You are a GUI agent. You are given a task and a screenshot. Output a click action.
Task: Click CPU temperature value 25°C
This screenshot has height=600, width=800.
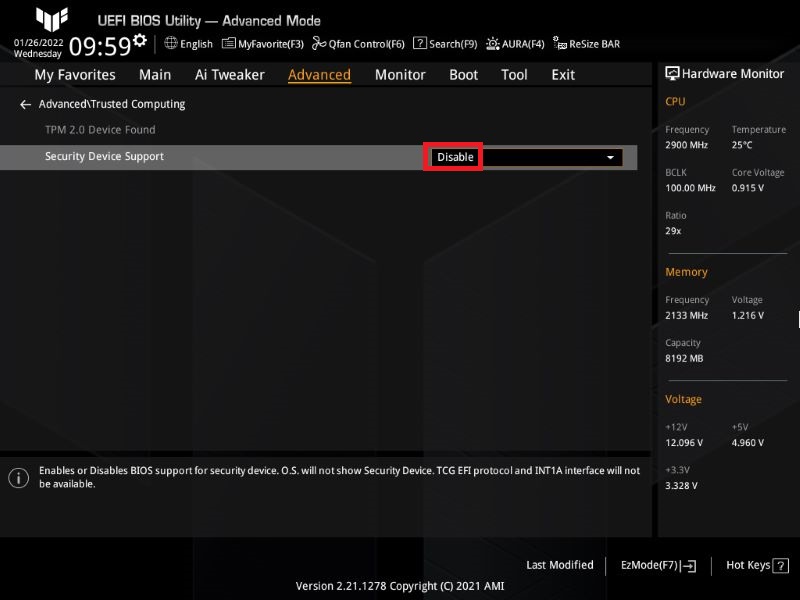pyautogui.click(x=742, y=145)
